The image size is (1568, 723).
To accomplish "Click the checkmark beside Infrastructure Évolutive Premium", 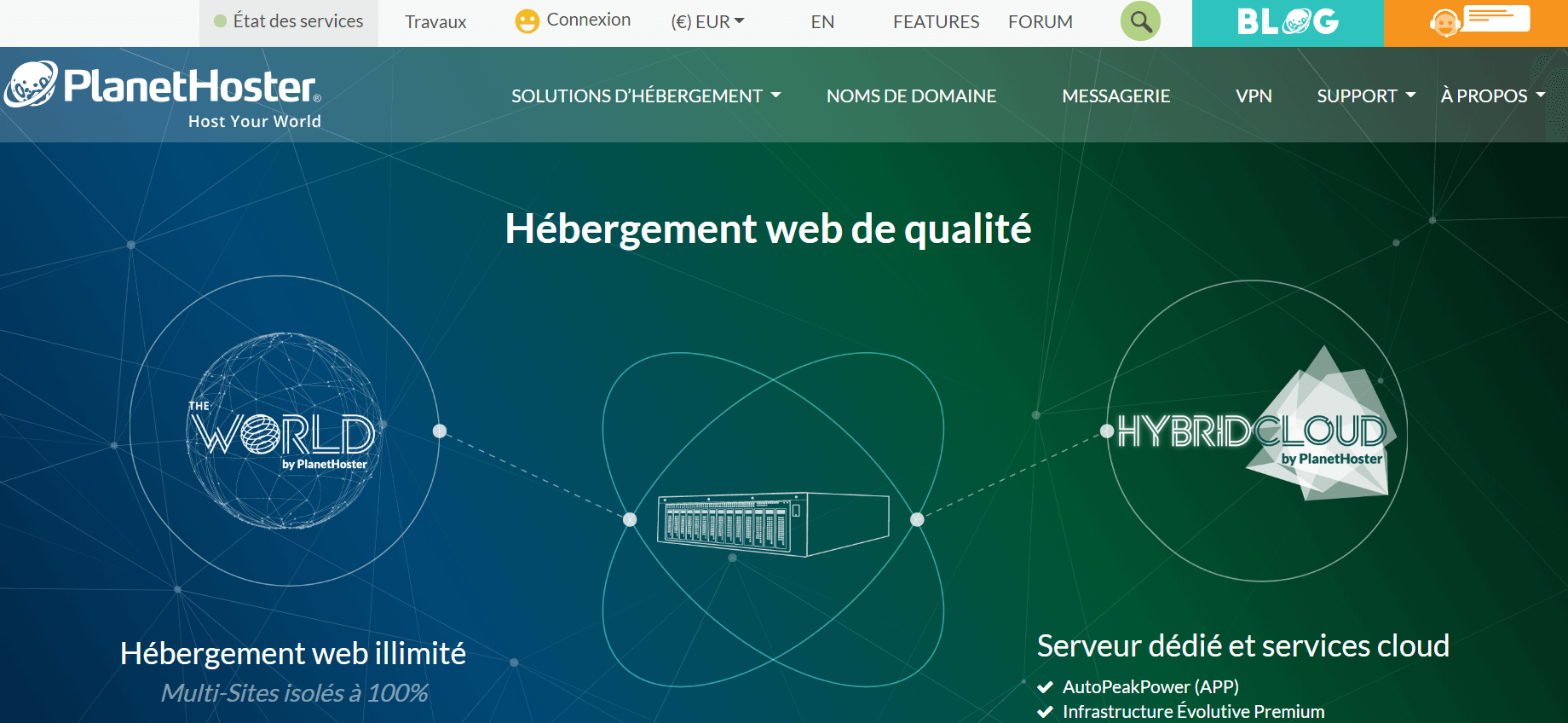I will (x=1046, y=712).
